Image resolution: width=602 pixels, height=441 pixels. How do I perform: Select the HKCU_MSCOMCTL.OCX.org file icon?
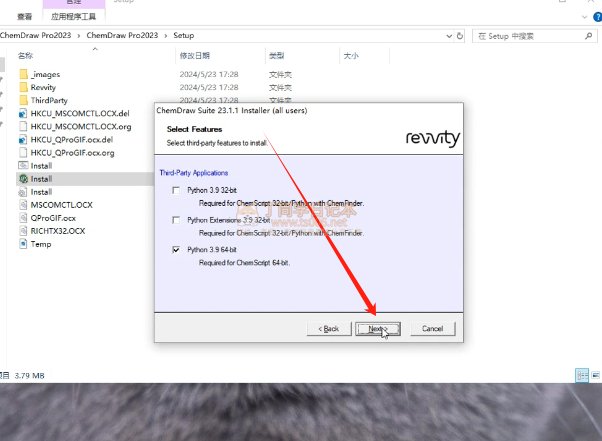click(x=23, y=126)
